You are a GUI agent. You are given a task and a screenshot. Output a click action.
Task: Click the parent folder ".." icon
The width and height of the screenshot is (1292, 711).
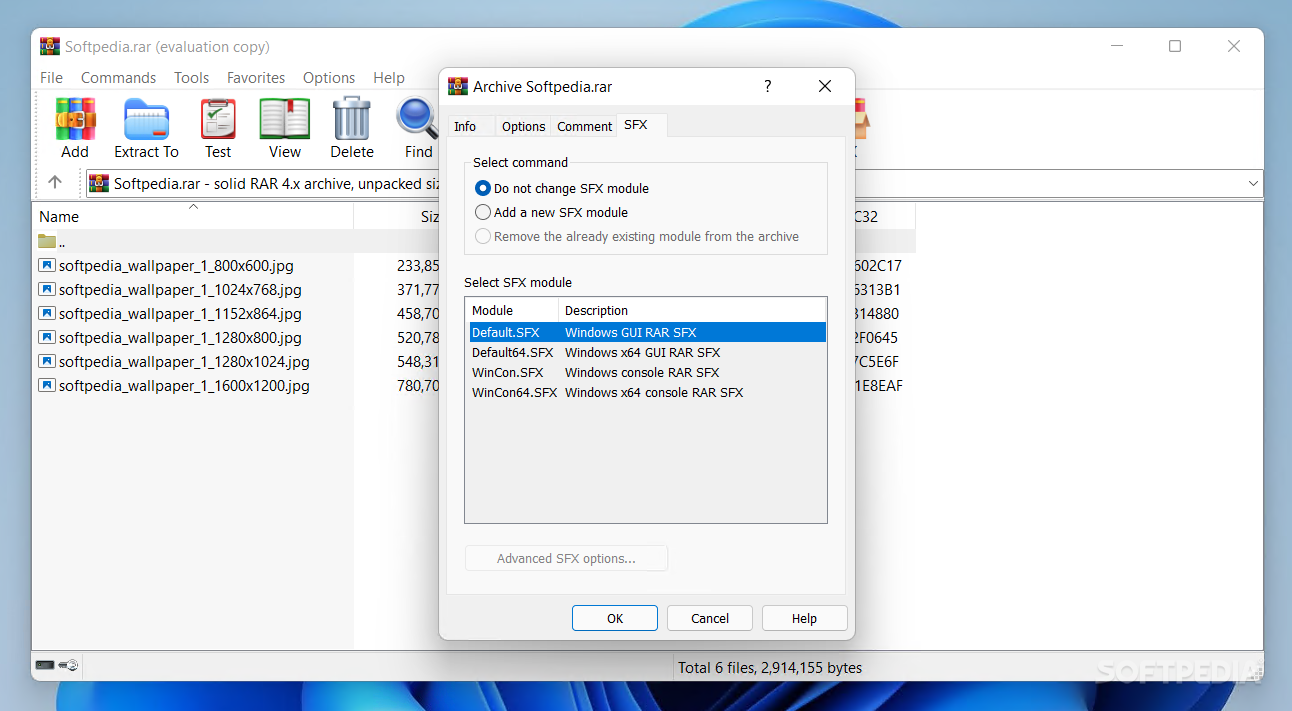[47, 241]
